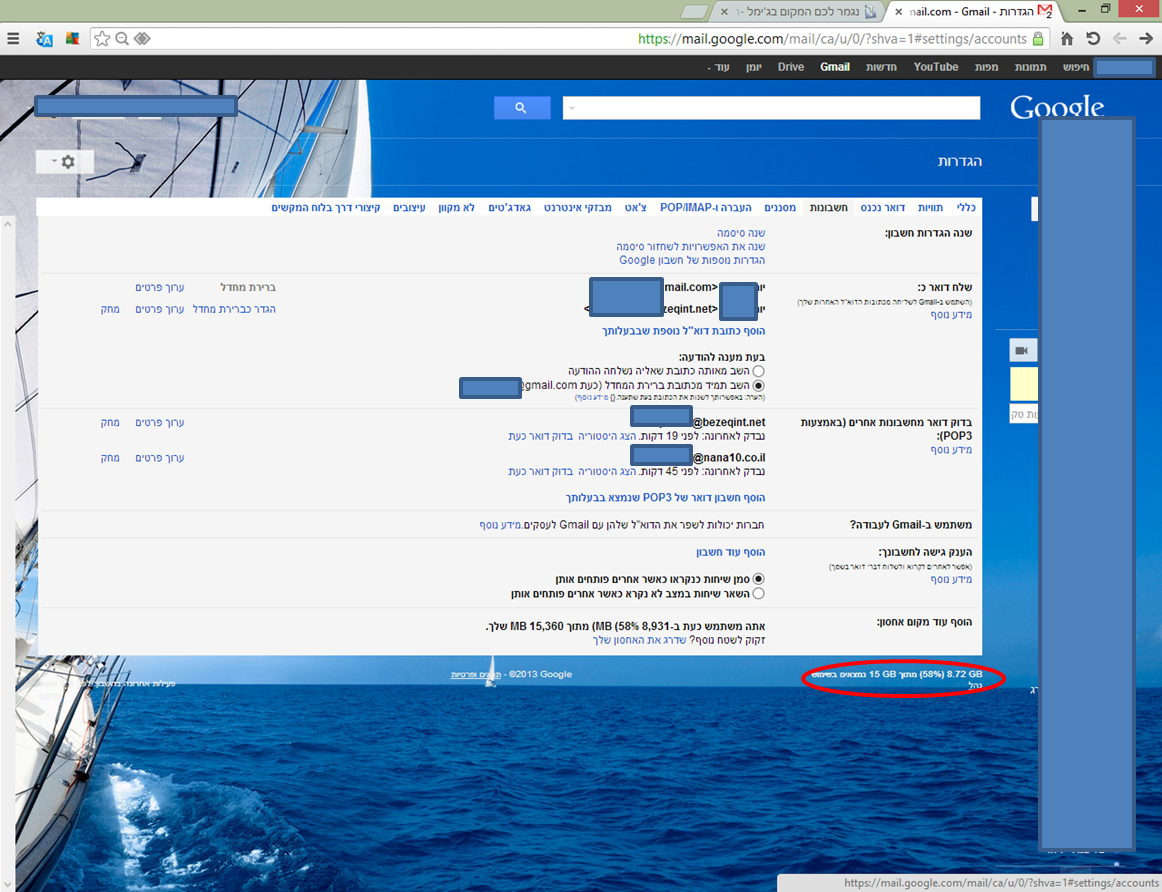Image resolution: width=1162 pixels, height=892 pixels.
Task: Click 'הצג היסטוריה' under nana10.co.il
Action: (x=607, y=471)
